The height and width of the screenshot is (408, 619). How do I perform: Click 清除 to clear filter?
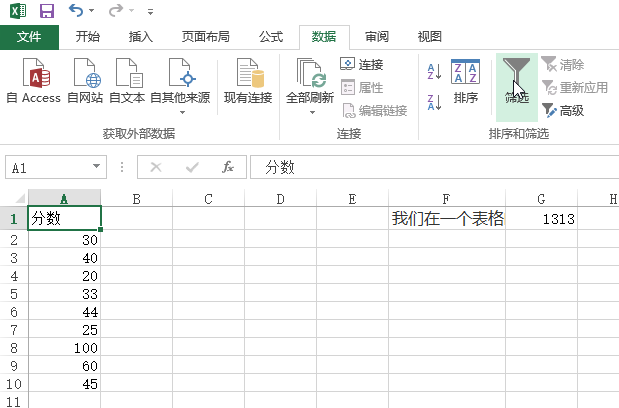(x=563, y=64)
